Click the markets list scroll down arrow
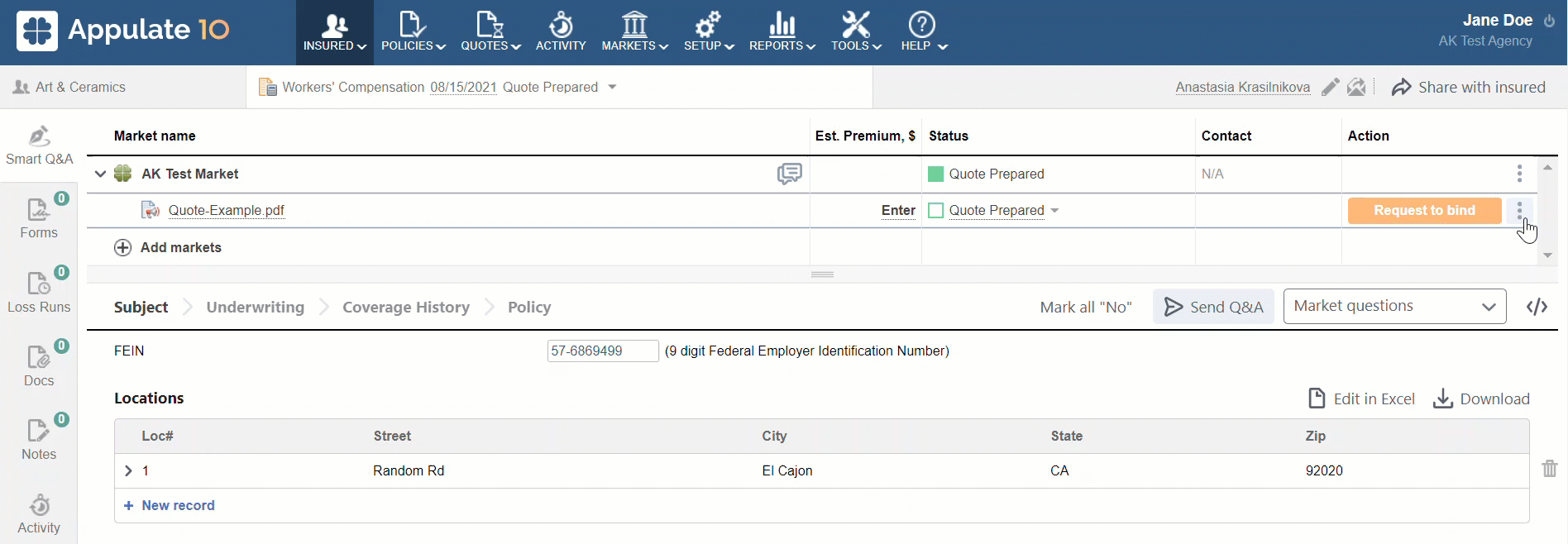The image size is (1568, 544). click(1547, 255)
